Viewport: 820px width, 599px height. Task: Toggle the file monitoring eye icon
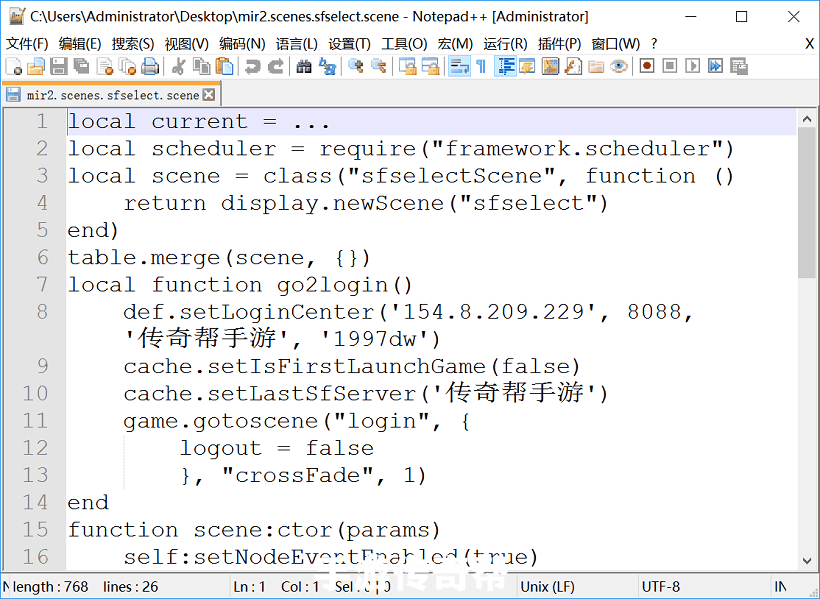(x=619, y=67)
